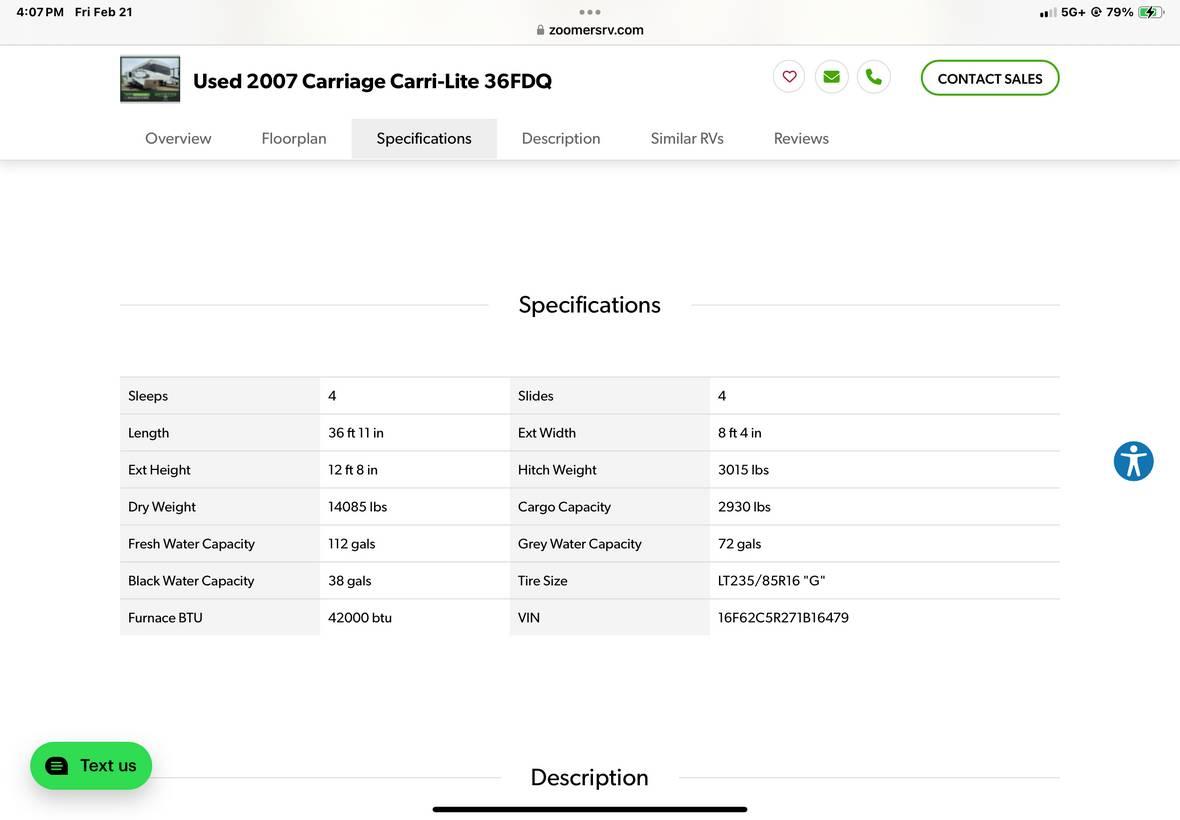Click the Slides row label
The height and width of the screenshot is (820, 1180).
click(x=536, y=396)
